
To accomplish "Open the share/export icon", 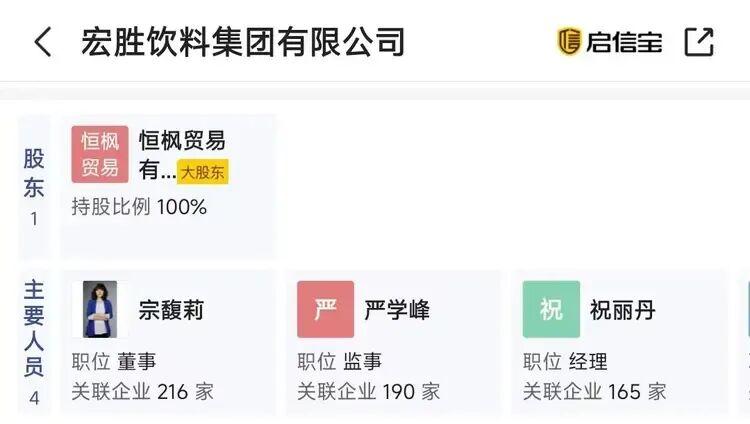I will [699, 41].
